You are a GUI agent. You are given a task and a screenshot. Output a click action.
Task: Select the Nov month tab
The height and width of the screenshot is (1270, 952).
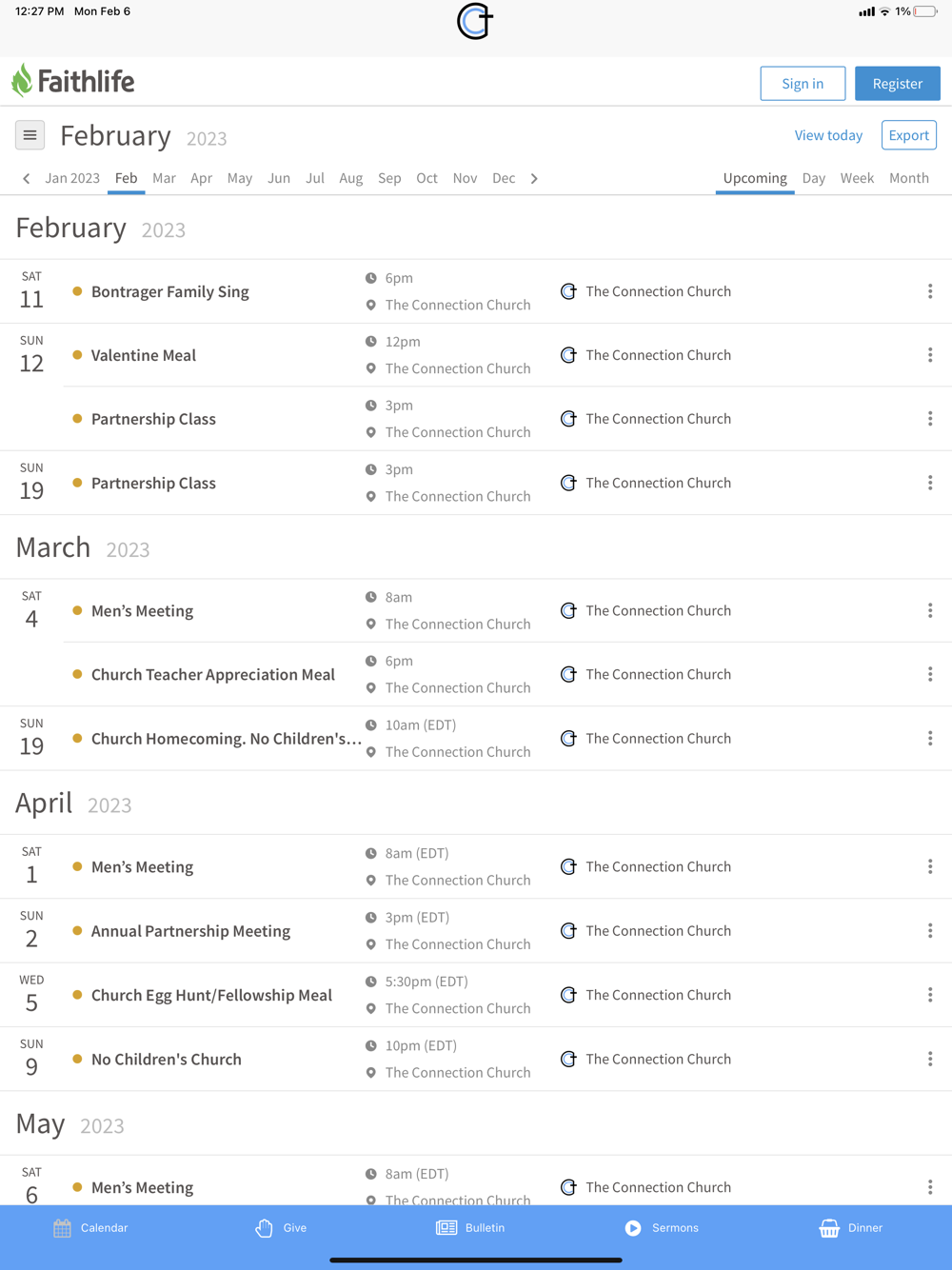coord(465,178)
